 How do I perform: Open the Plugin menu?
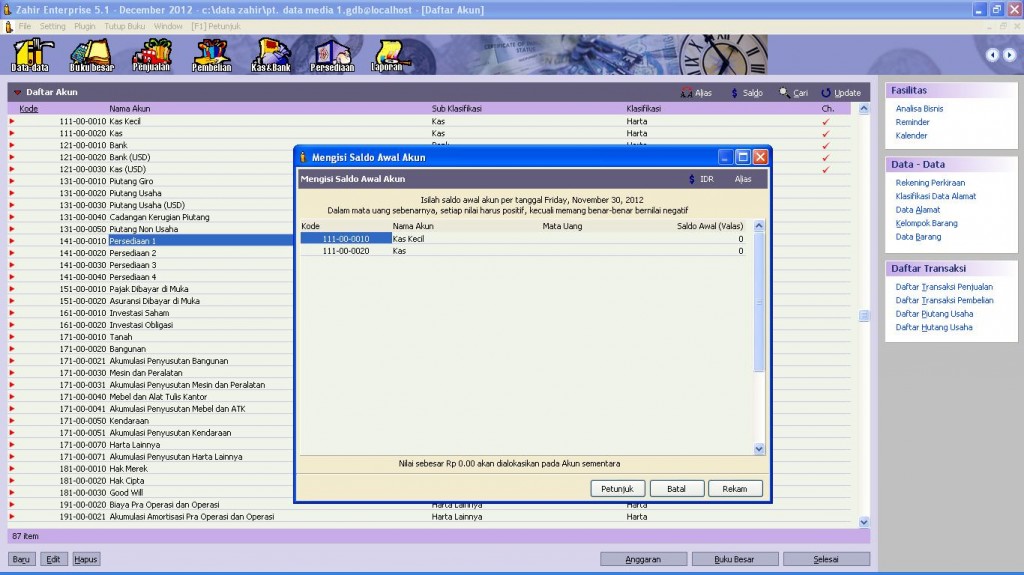tap(85, 25)
